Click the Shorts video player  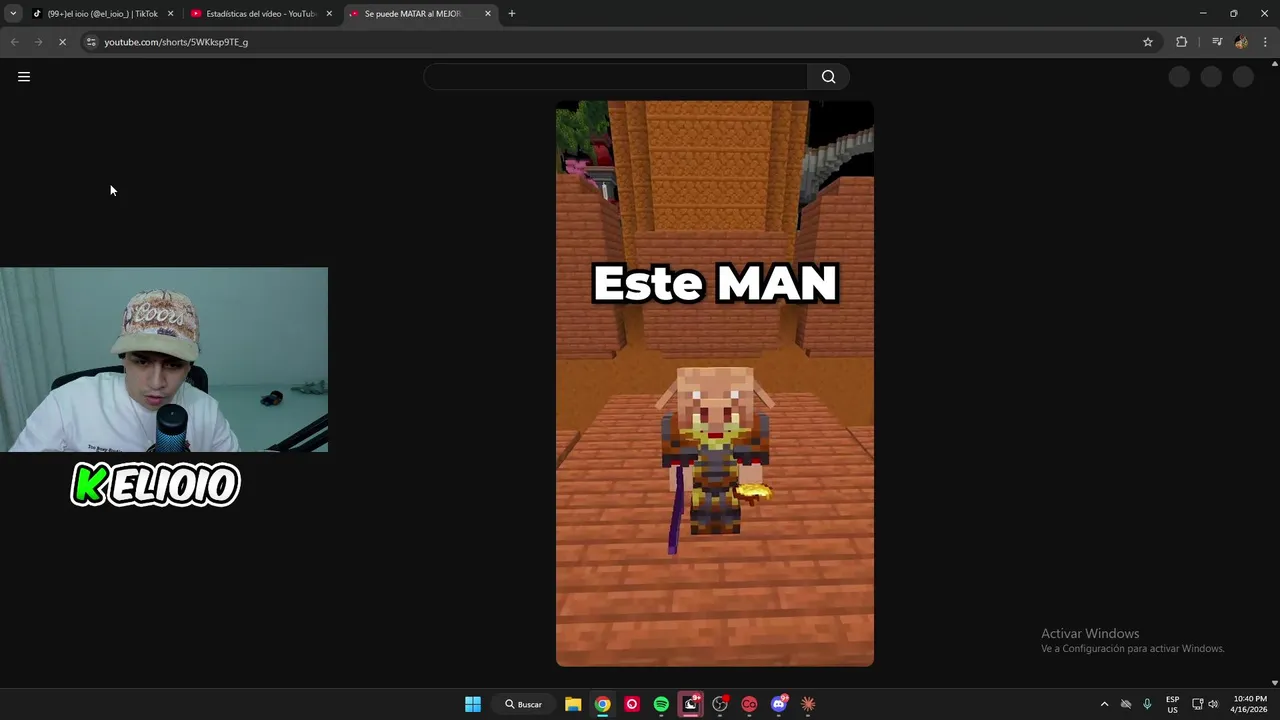pos(715,383)
